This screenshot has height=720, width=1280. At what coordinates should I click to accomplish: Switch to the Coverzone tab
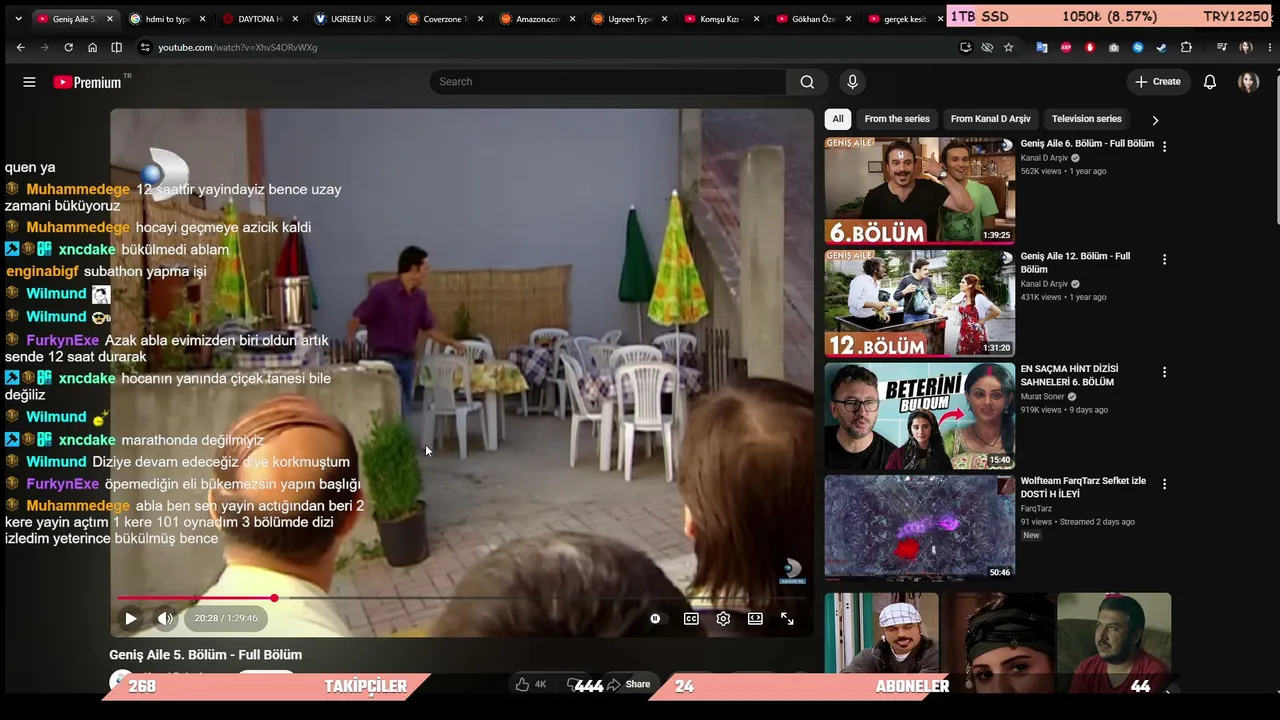tap(445, 19)
